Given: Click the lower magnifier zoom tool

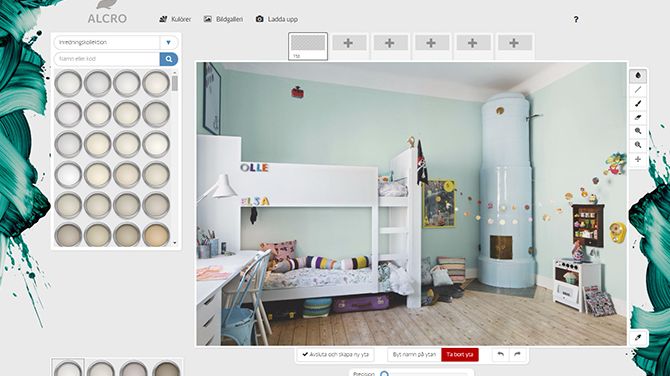Looking at the screenshot, I should (638, 145).
